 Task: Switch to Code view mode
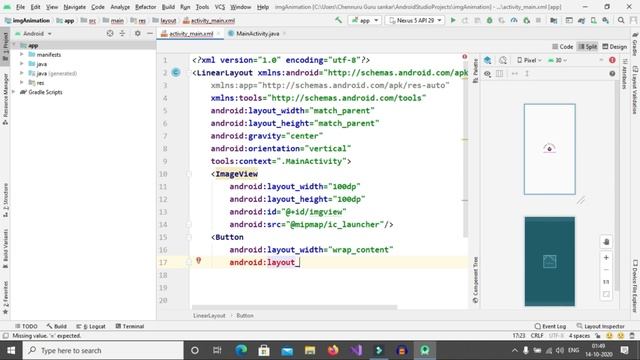click(562, 47)
